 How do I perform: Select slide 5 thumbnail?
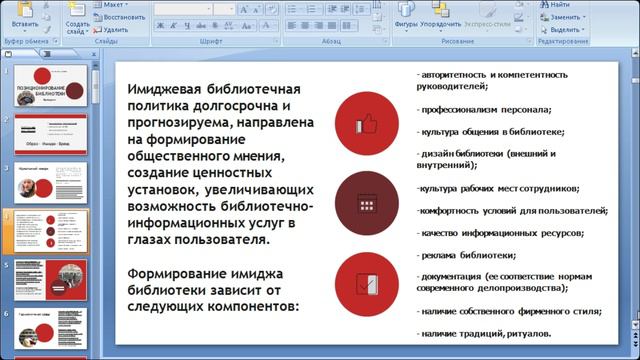point(51,280)
